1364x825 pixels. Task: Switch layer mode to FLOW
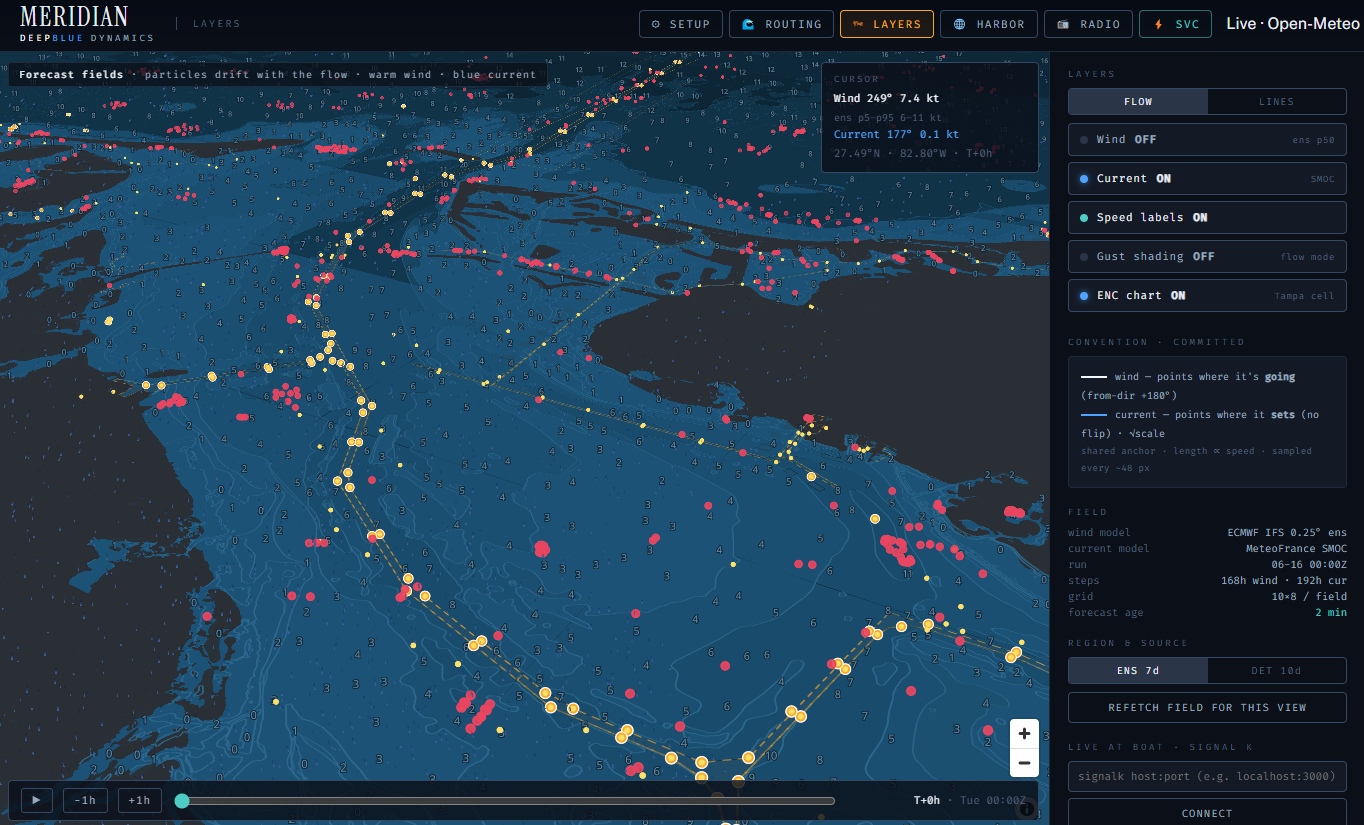coord(1138,101)
